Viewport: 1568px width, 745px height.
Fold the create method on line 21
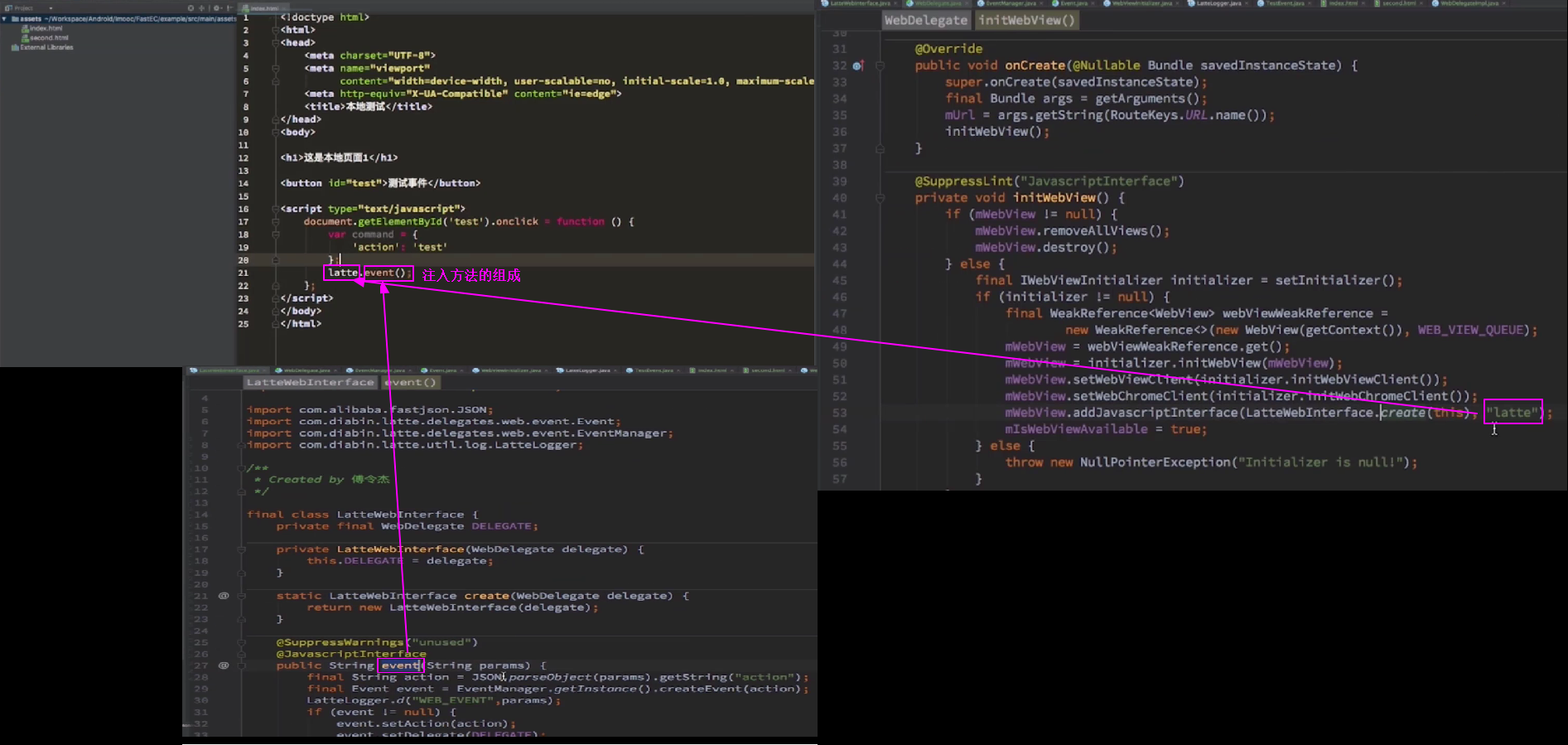241,596
